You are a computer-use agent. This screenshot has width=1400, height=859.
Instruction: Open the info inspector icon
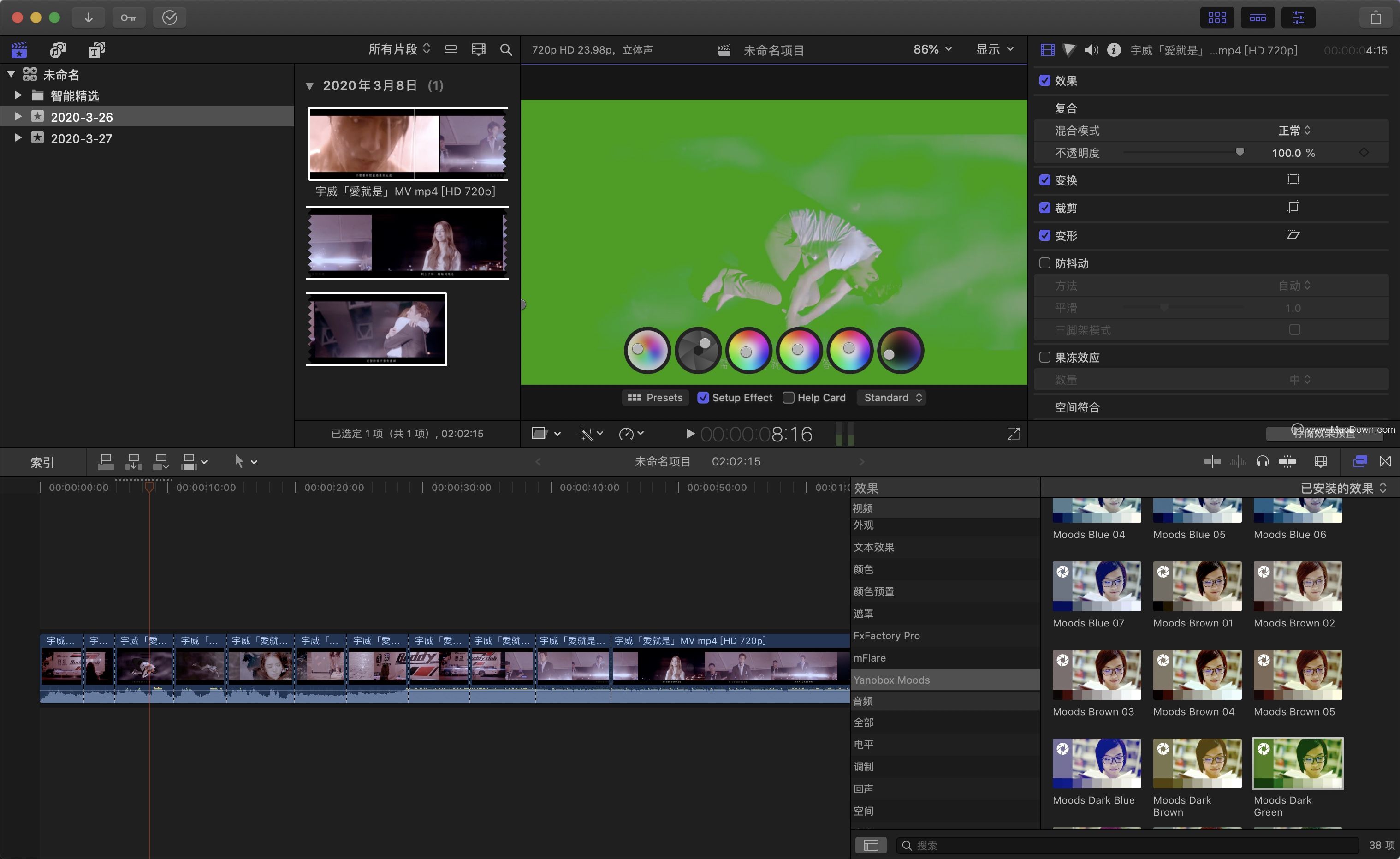click(x=1114, y=50)
